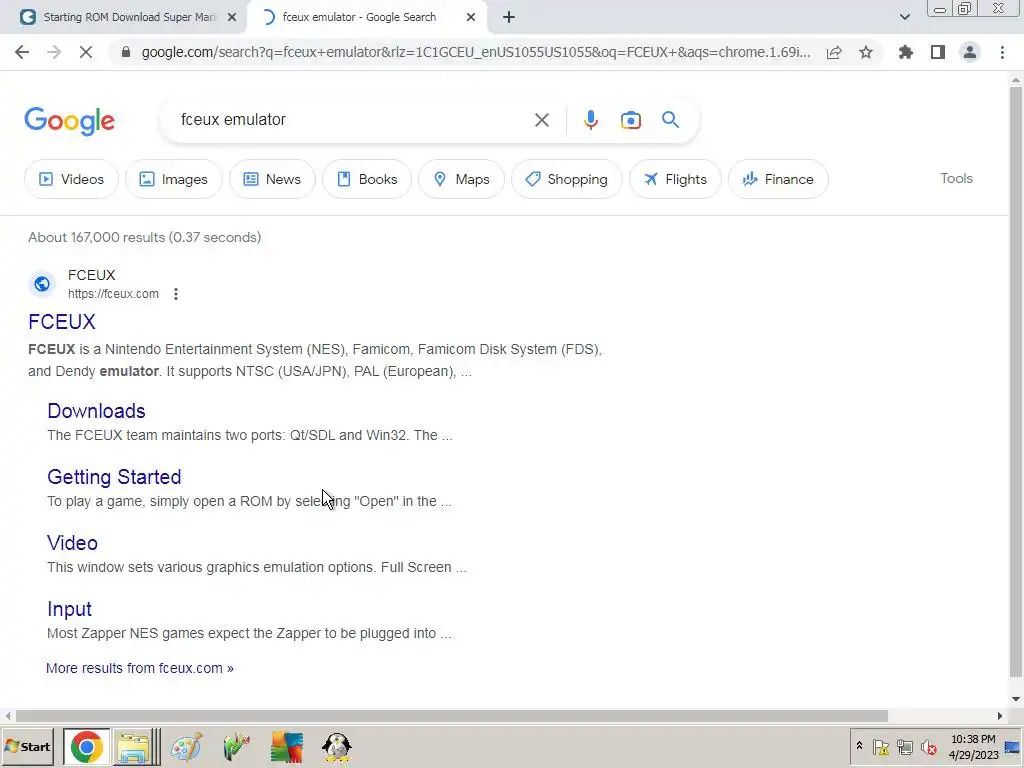
Task: Switch to Shopping results
Action: point(567,179)
